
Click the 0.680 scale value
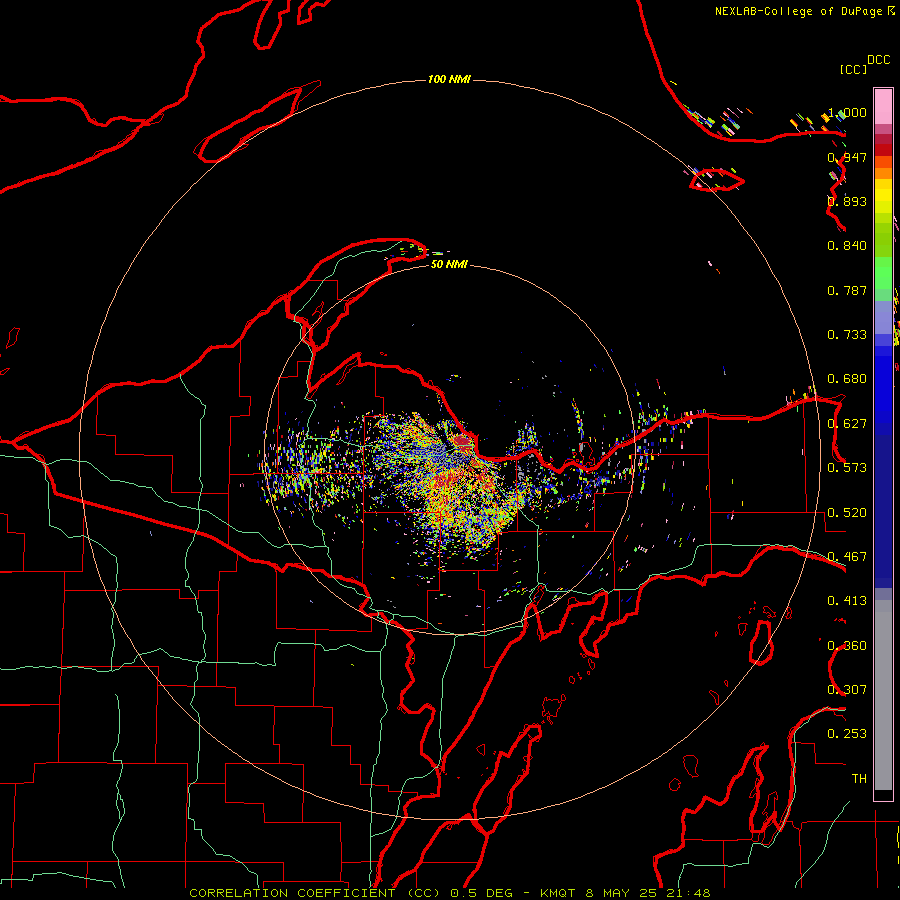847,379
